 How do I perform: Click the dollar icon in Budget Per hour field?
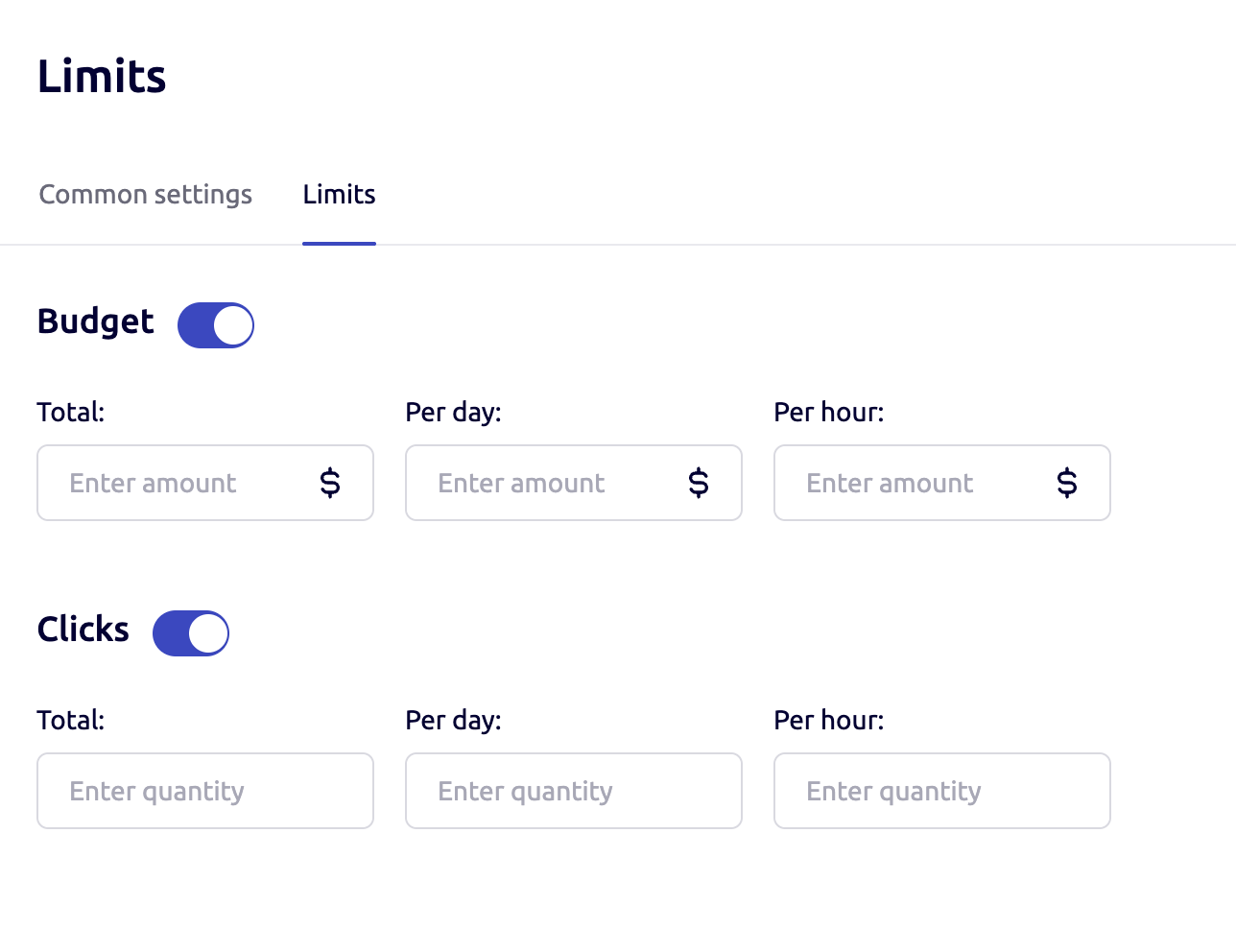pyautogui.click(x=1067, y=483)
